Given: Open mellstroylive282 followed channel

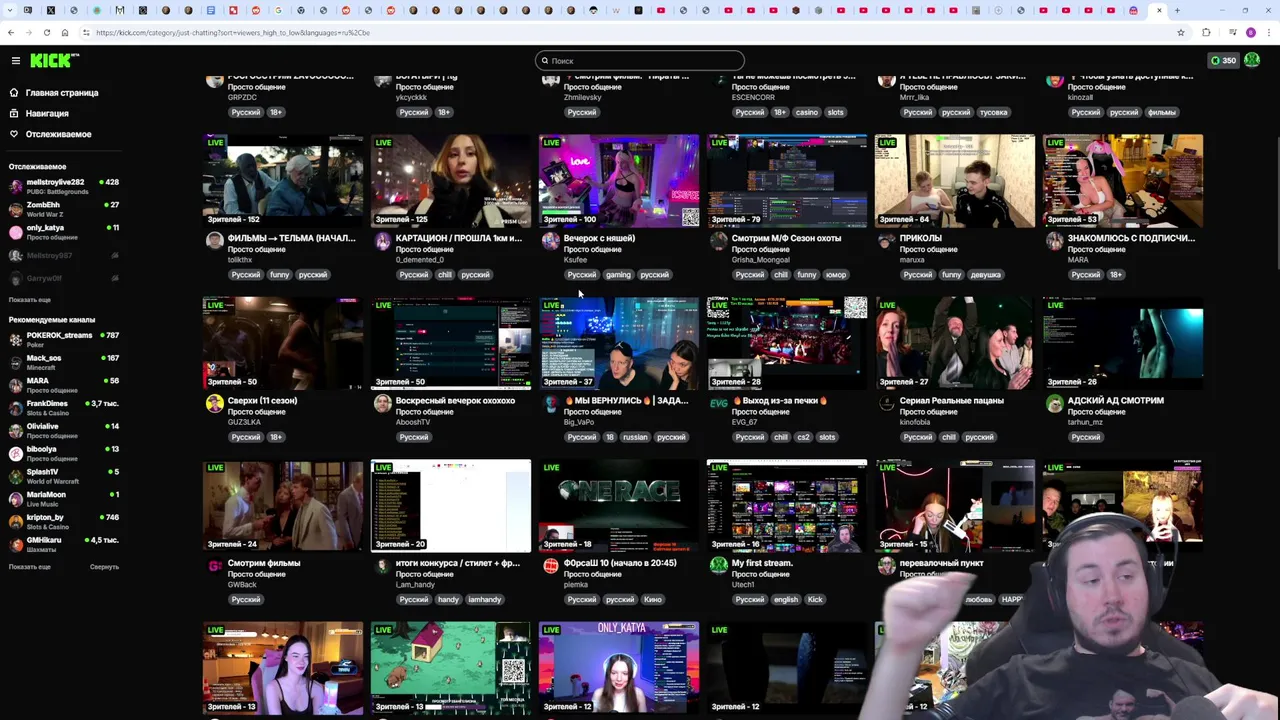Looking at the screenshot, I should (x=62, y=186).
